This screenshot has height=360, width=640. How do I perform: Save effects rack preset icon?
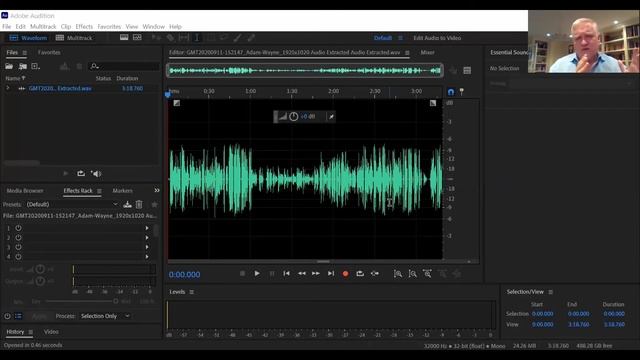point(127,204)
